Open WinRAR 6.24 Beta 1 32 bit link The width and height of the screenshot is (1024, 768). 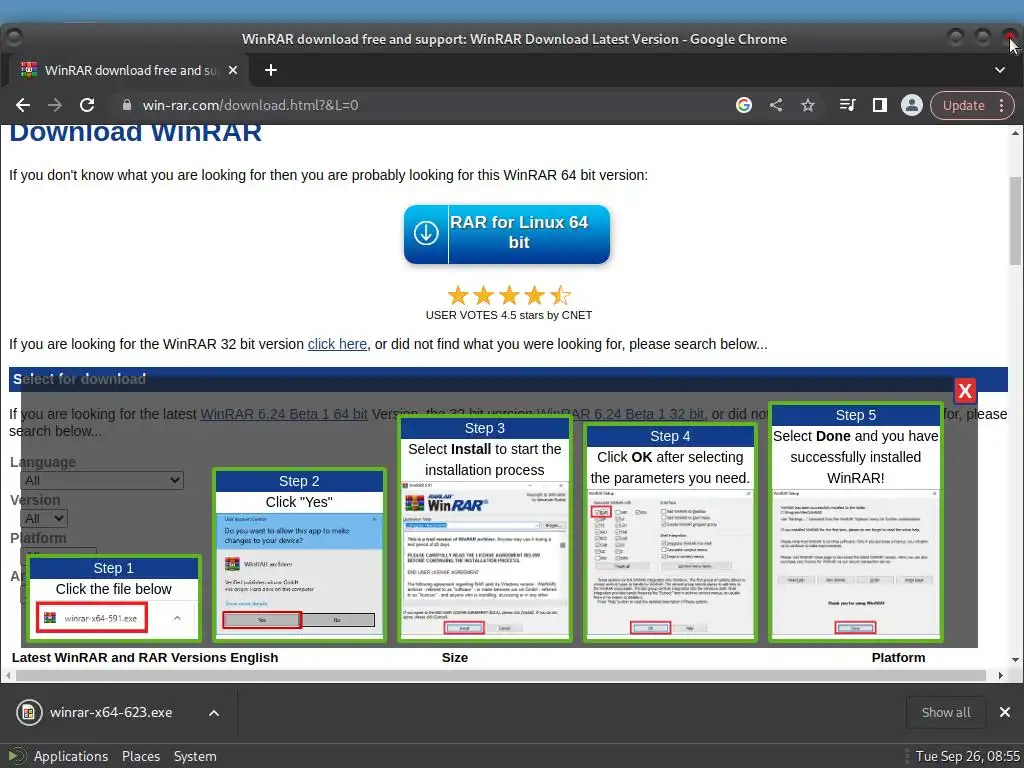(x=620, y=414)
